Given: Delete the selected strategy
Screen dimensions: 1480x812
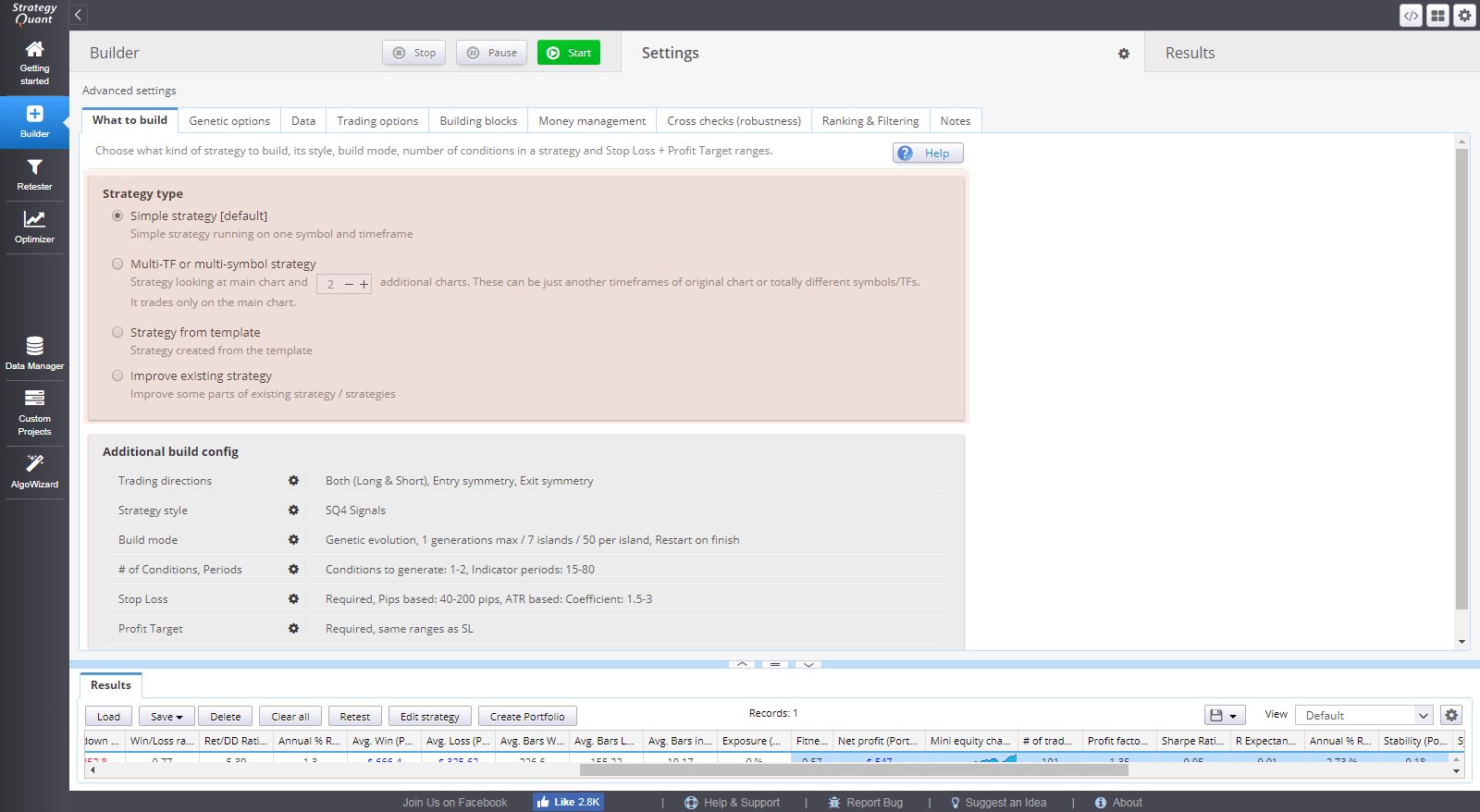Looking at the screenshot, I should coord(225,717).
